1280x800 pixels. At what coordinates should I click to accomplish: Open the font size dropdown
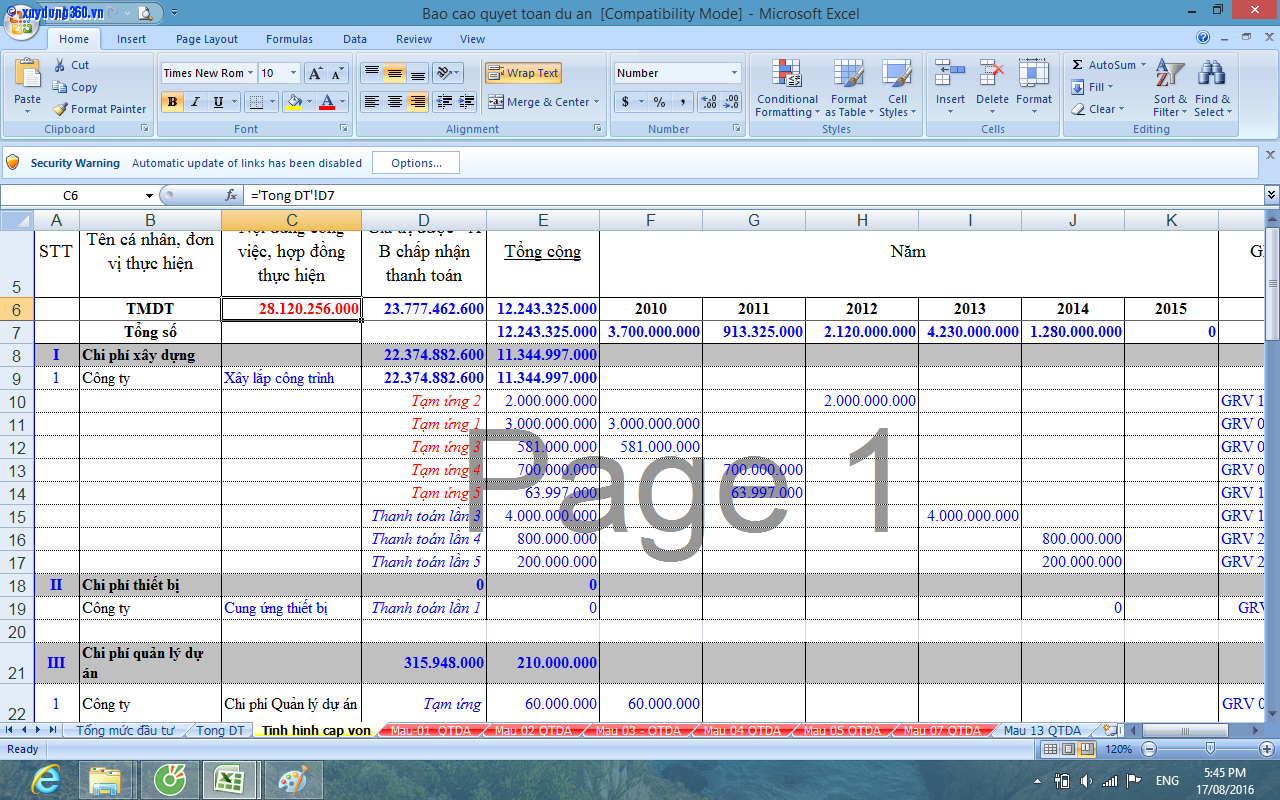tap(293, 73)
